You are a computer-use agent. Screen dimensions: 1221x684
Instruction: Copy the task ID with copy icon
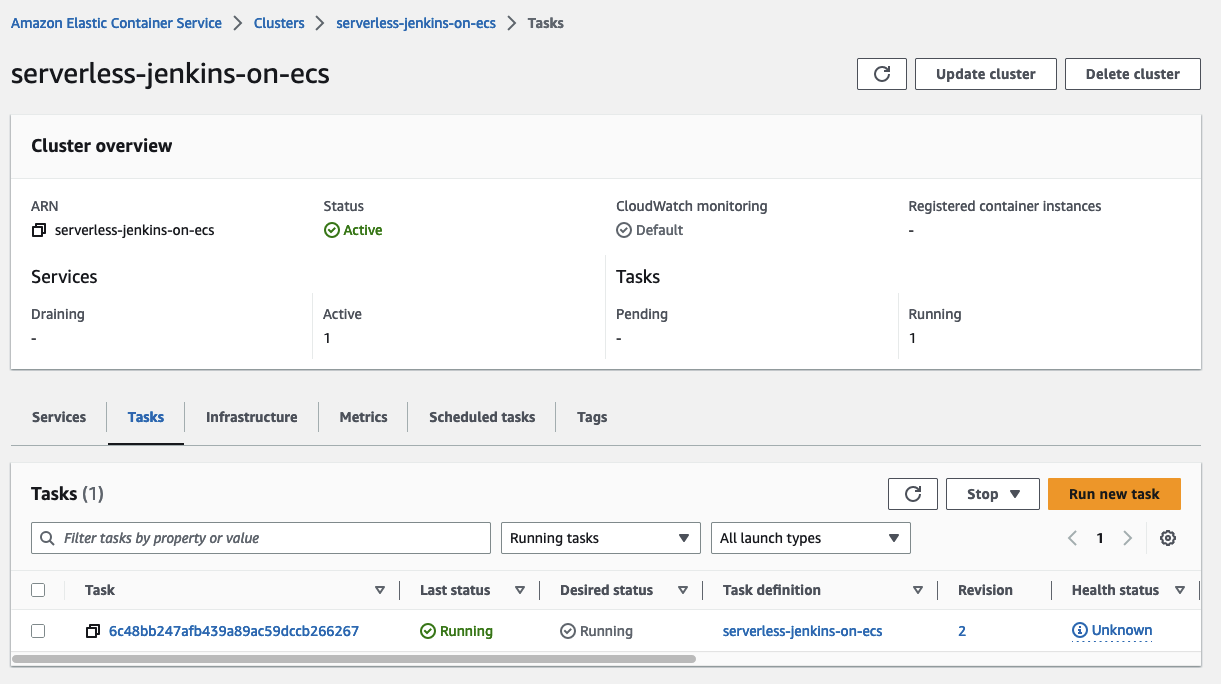click(93, 631)
